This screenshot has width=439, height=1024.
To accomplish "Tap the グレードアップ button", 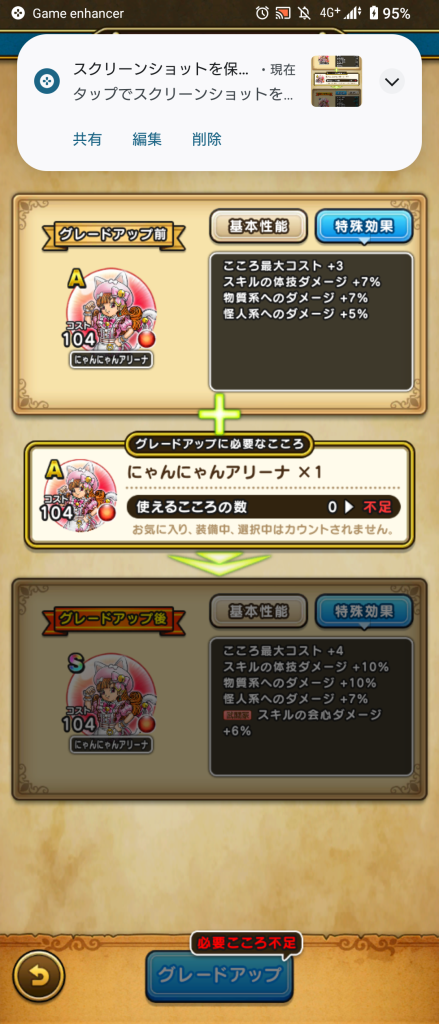I will [x=220, y=976].
